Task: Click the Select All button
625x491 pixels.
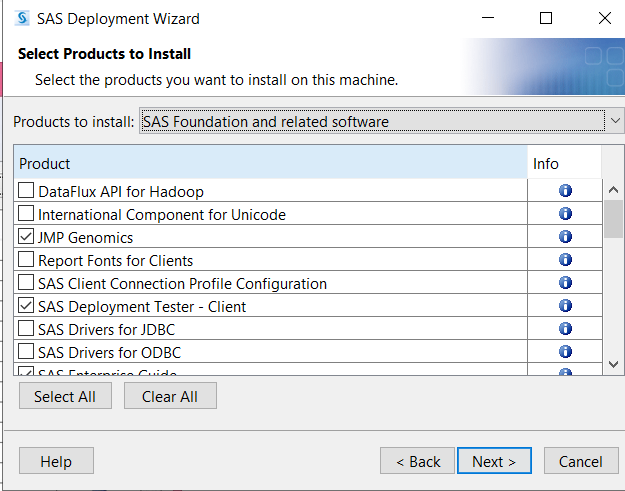Action: click(65, 396)
